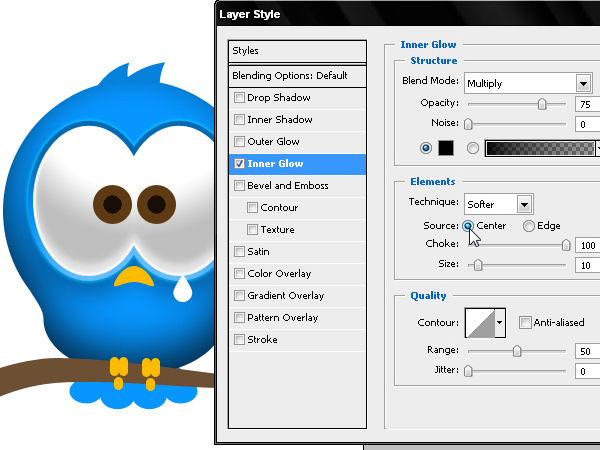This screenshot has height=450, width=600.
Task: Select the gradient glow radio button
Action: pos(473,148)
